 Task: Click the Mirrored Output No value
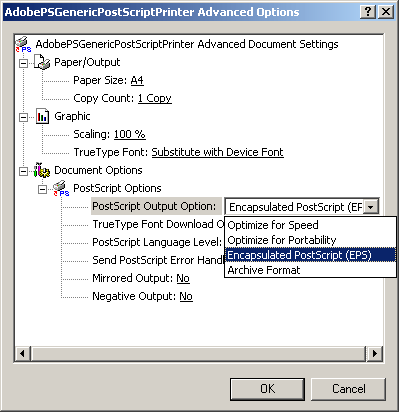(x=183, y=278)
